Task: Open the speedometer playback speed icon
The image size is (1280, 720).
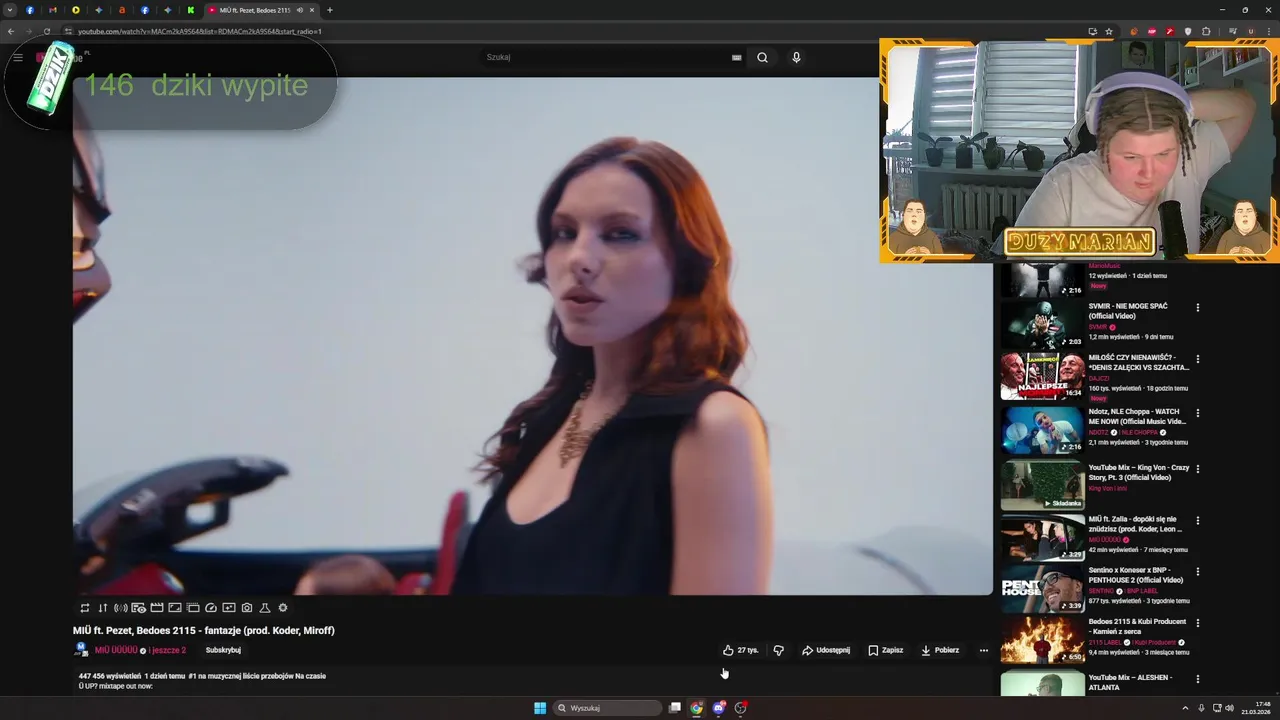Action: [x=211, y=608]
